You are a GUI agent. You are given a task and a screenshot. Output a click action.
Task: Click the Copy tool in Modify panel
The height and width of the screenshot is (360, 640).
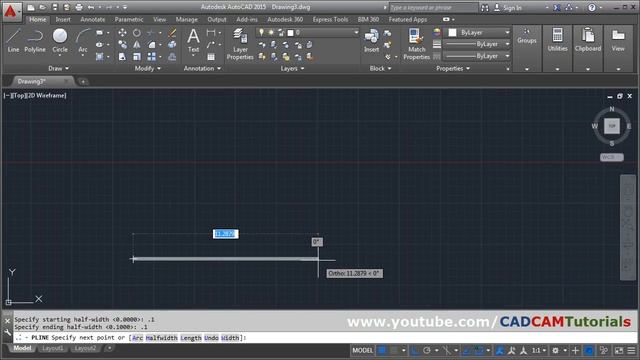pyautogui.click(x=122, y=44)
